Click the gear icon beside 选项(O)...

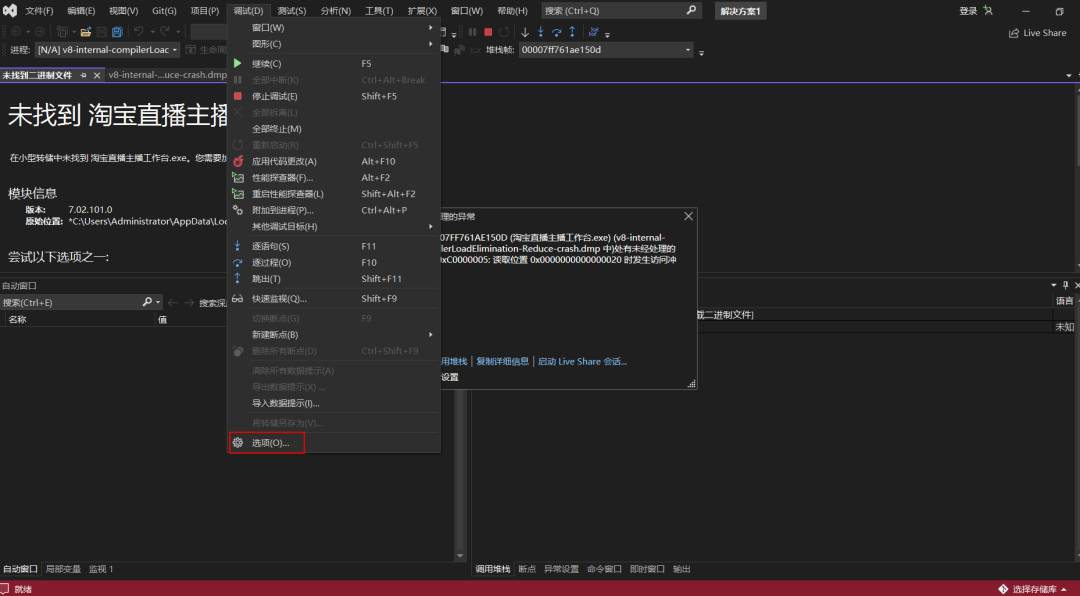tap(238, 443)
